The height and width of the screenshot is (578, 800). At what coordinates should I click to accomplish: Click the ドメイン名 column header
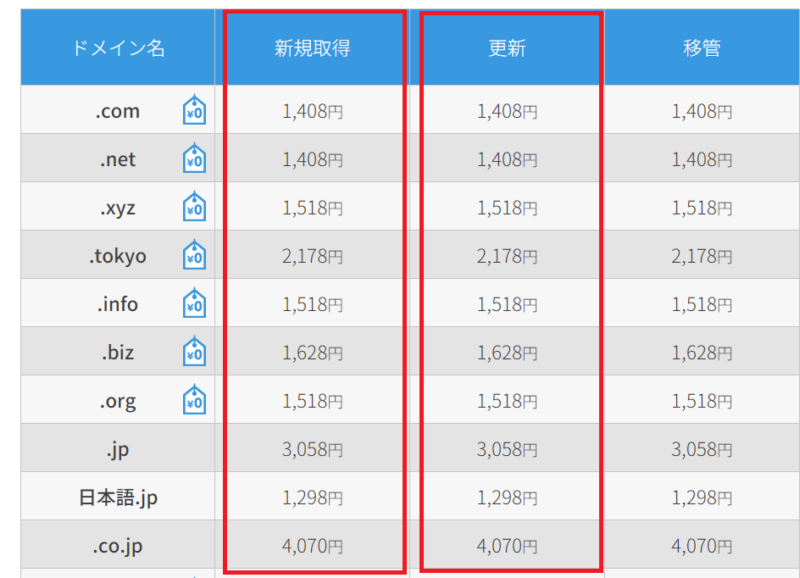pyautogui.click(x=118, y=48)
